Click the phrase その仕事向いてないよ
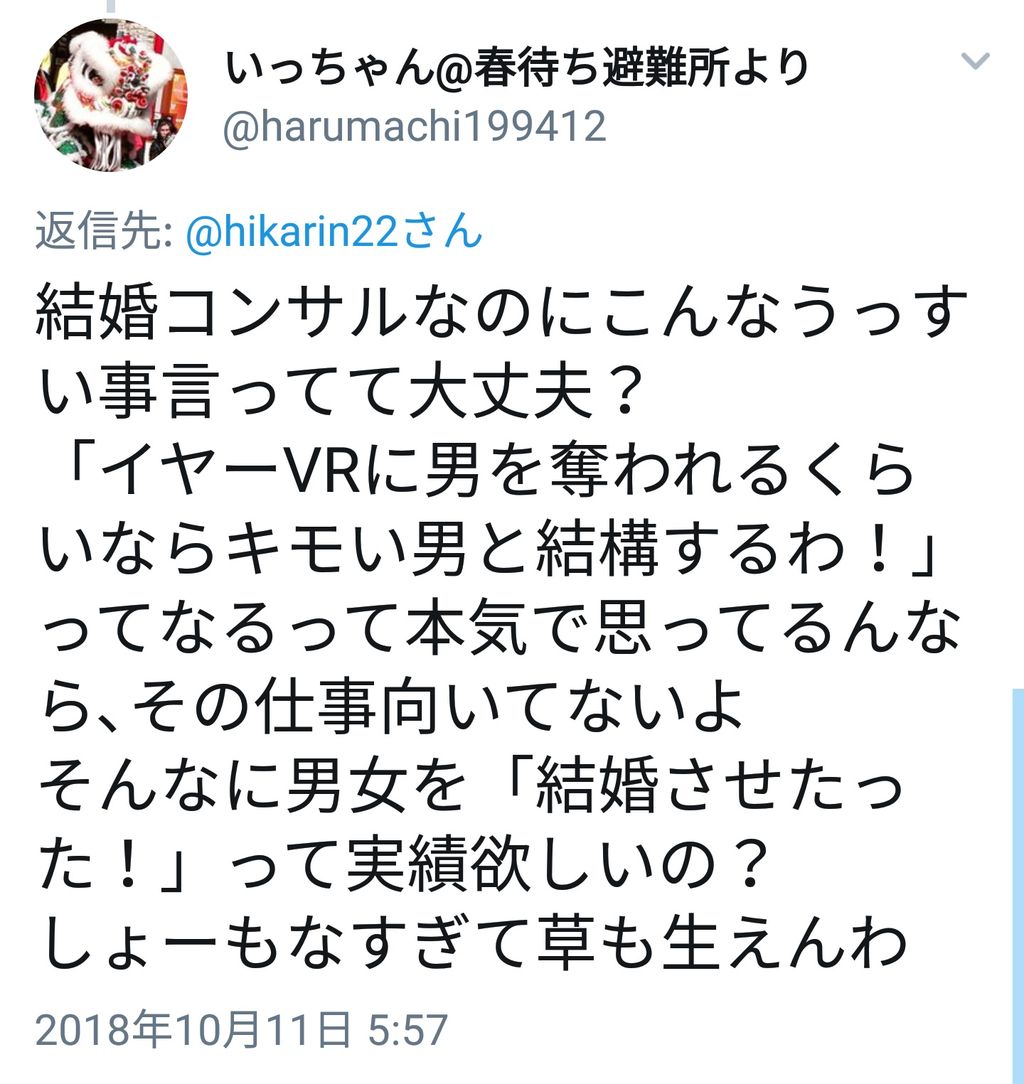The image size is (1024, 1084). click(x=437, y=707)
